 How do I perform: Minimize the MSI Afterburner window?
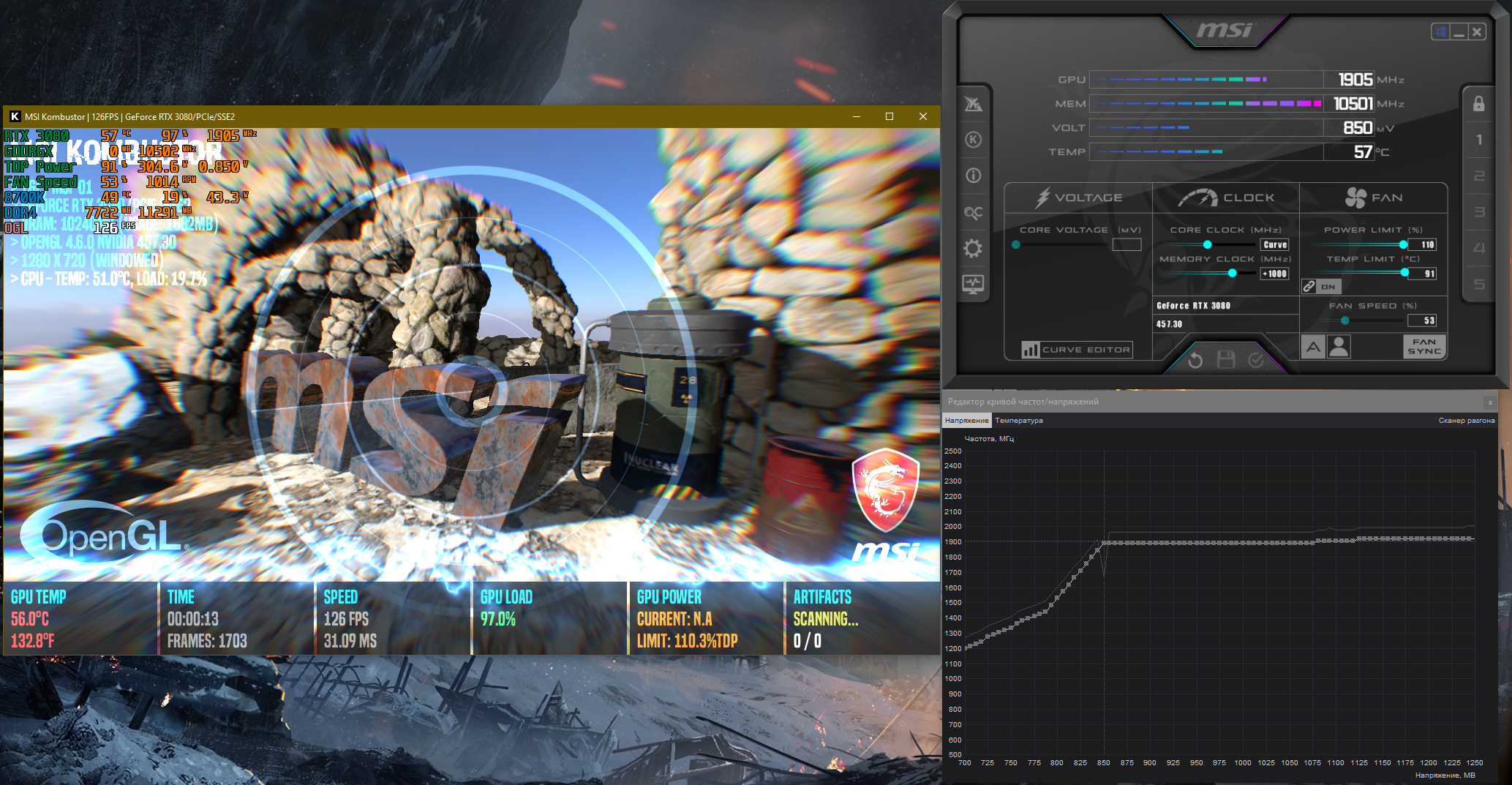pyautogui.click(x=1459, y=31)
